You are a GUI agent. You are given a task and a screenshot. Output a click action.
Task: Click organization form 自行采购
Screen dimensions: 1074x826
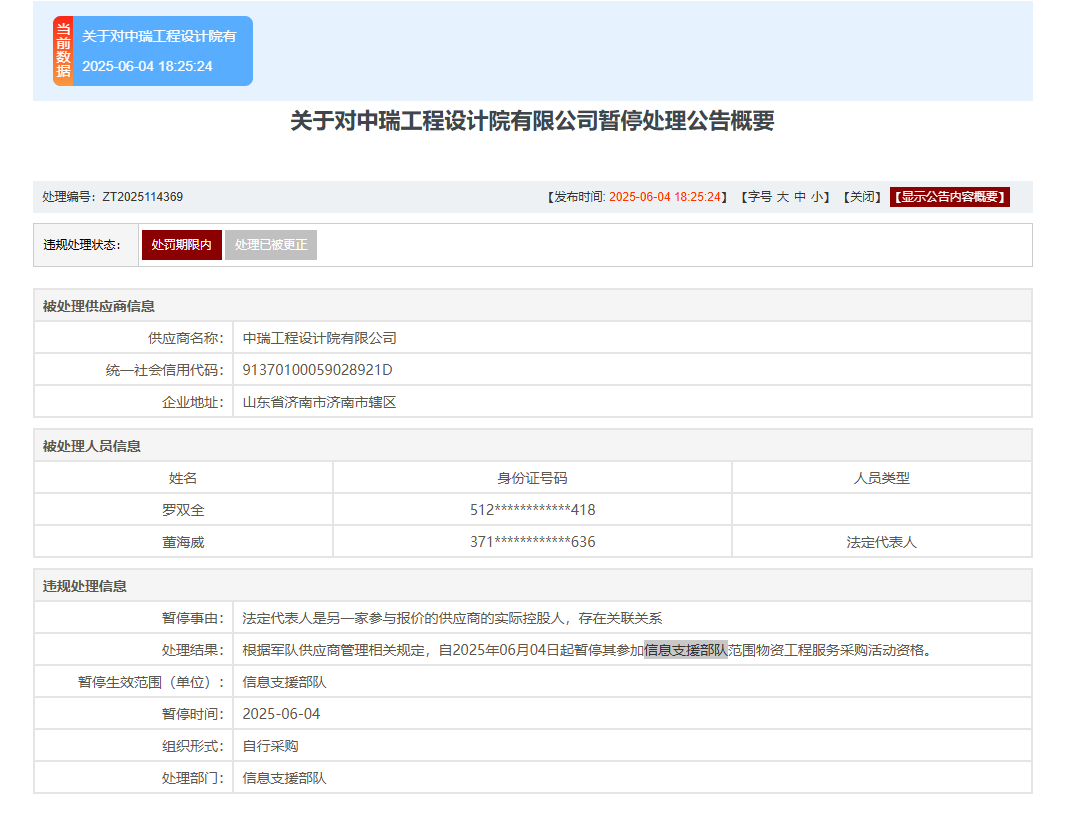click(x=270, y=747)
